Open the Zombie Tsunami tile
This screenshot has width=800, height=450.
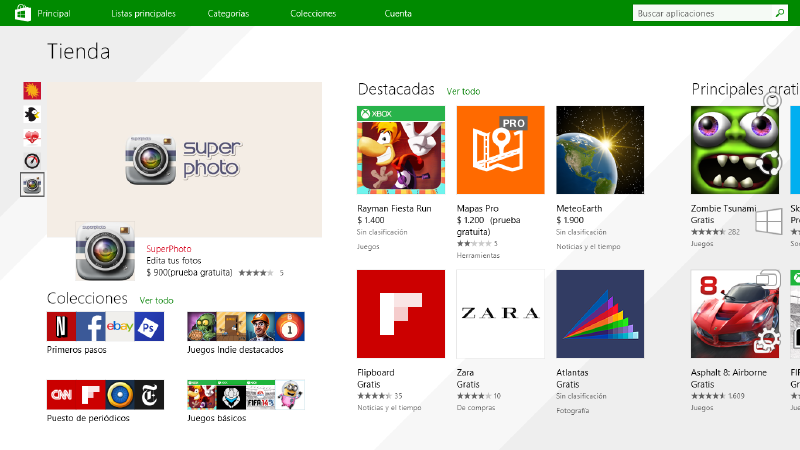click(735, 150)
